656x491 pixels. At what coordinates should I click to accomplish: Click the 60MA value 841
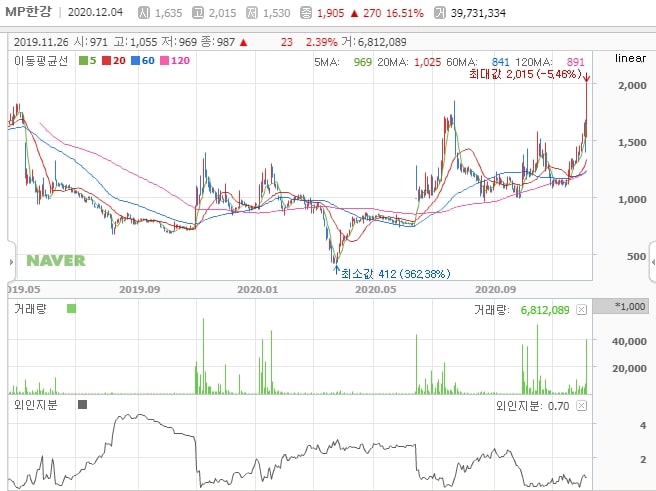click(x=500, y=62)
